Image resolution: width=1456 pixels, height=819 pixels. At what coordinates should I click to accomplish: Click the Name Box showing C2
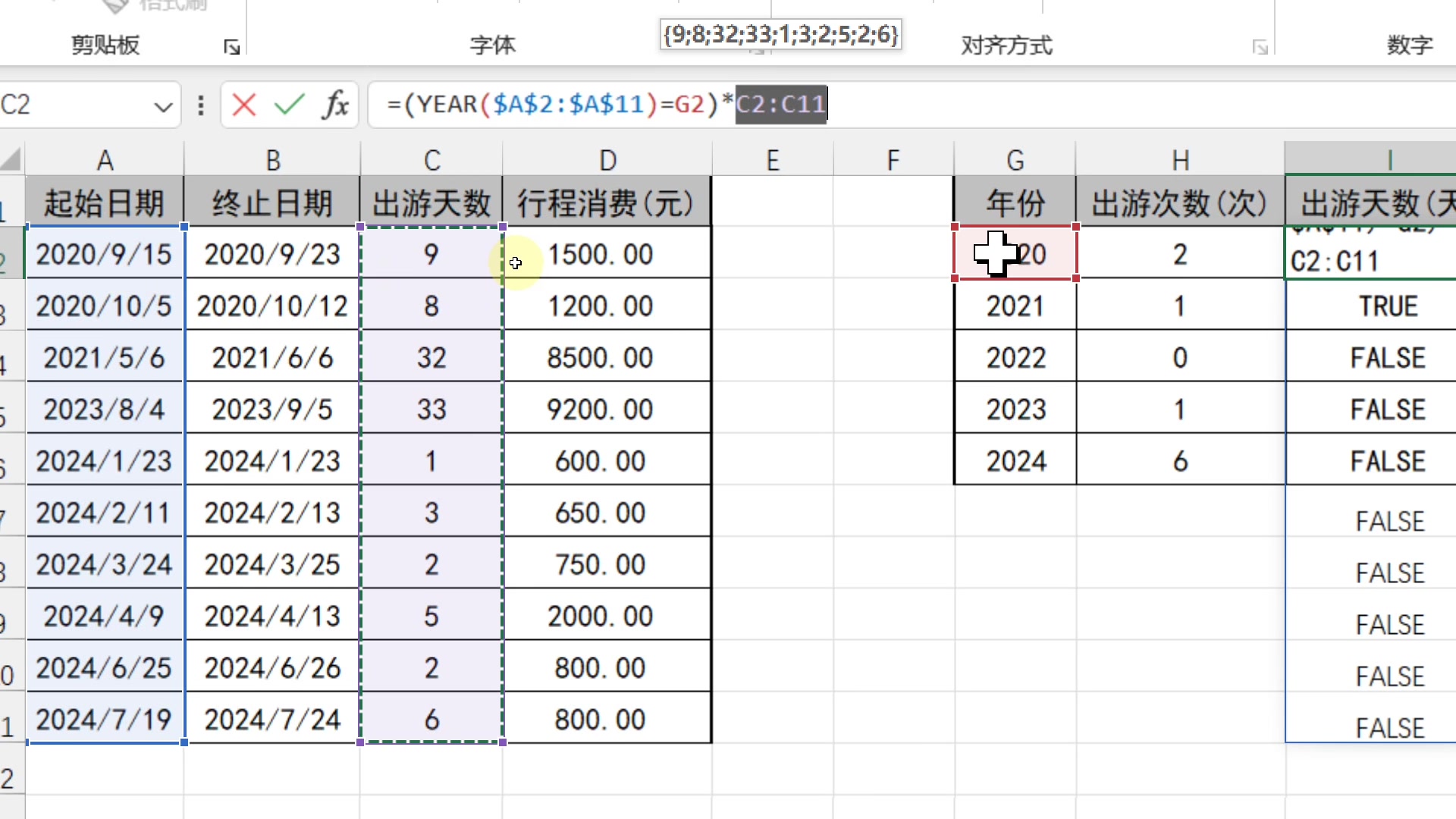(74, 105)
